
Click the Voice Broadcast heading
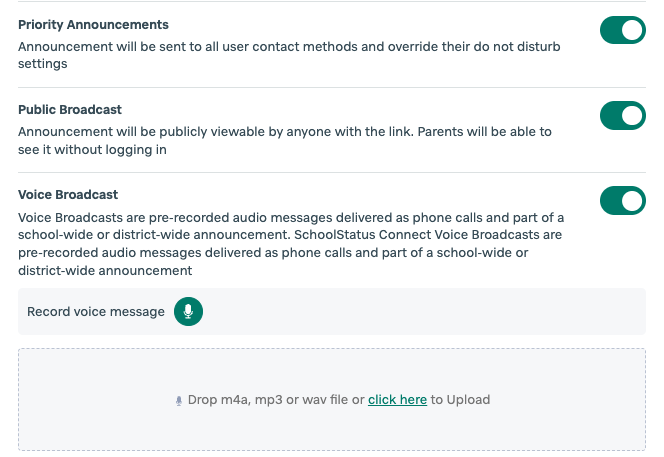pyautogui.click(x=68, y=195)
